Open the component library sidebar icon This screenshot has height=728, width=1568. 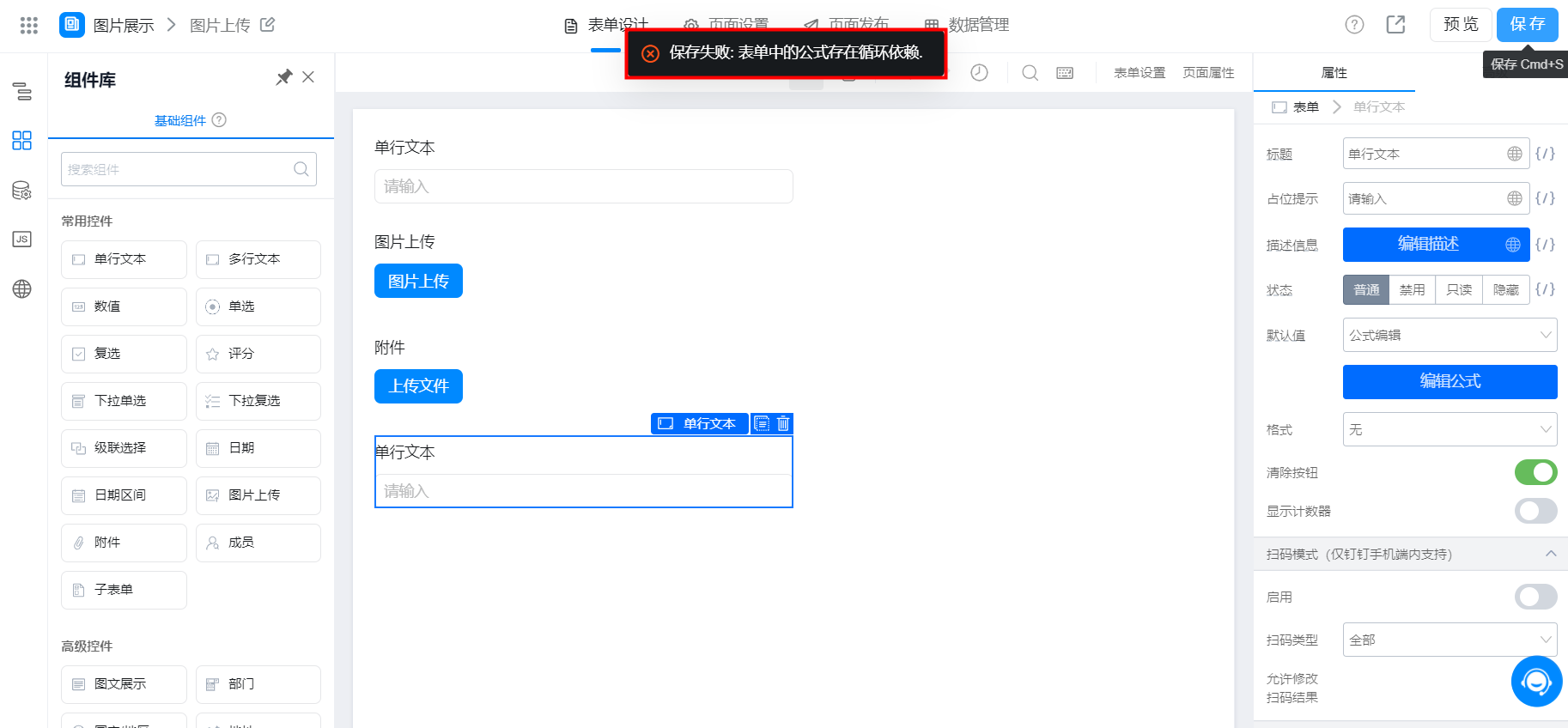(22, 141)
